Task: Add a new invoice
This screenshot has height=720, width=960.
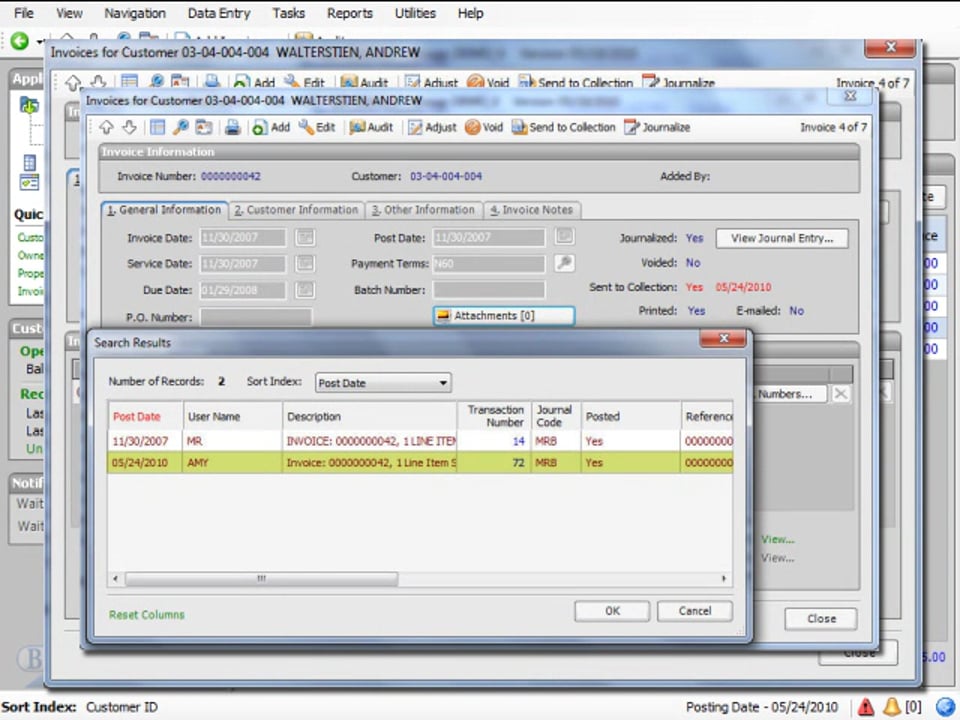Action: click(271, 127)
